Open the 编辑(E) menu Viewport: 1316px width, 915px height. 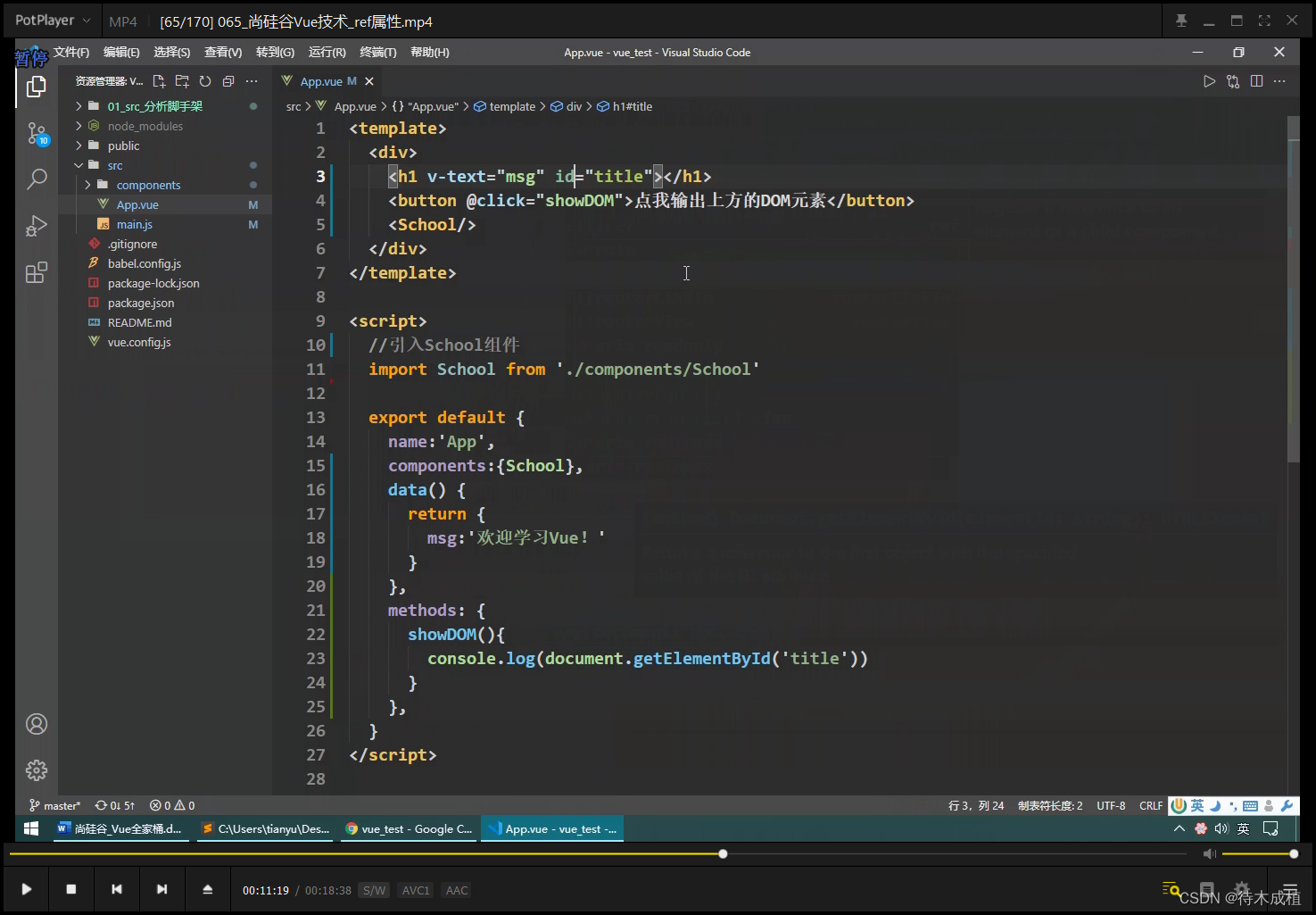tap(121, 53)
